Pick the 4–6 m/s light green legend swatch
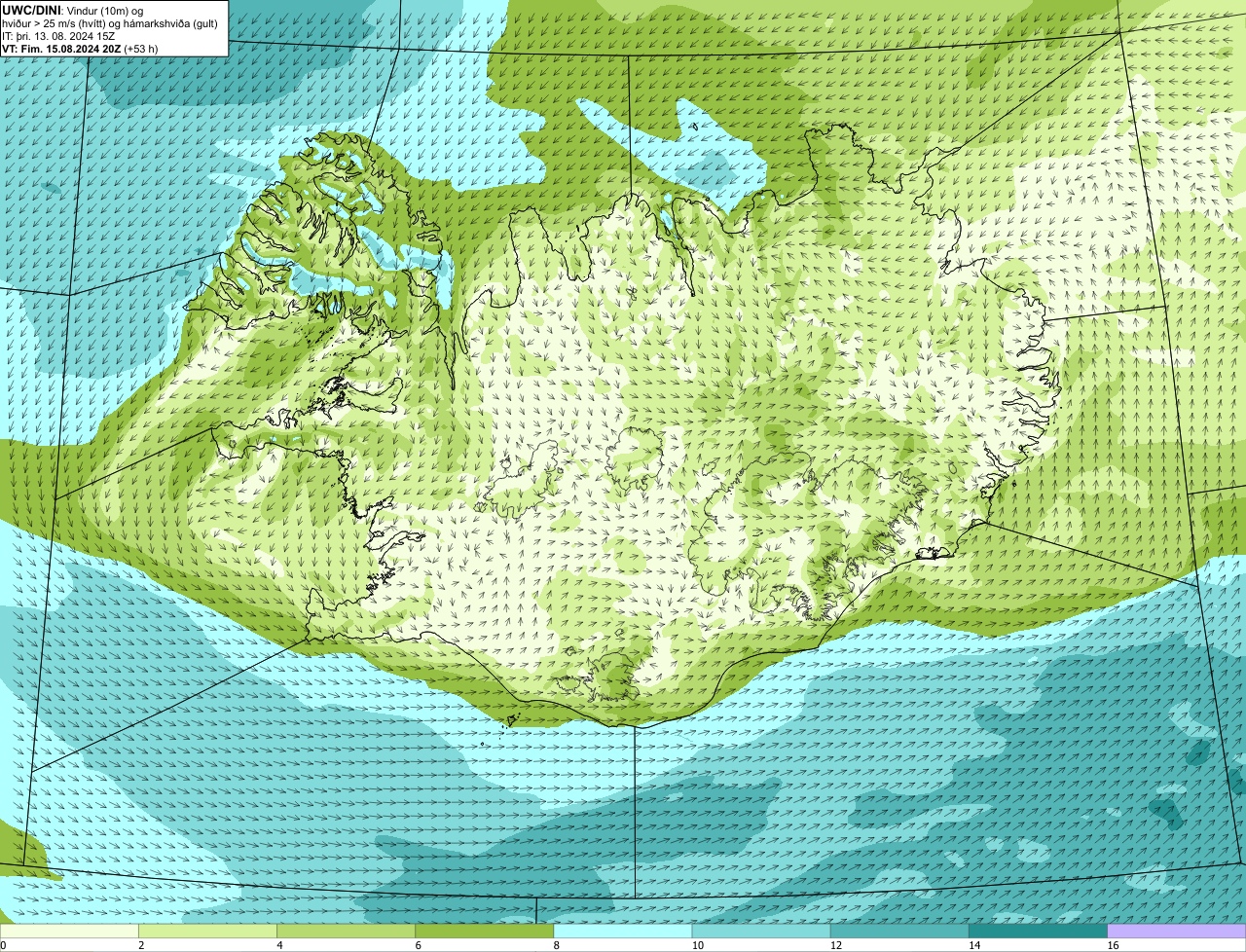This screenshot has height=952, width=1246. (347, 931)
